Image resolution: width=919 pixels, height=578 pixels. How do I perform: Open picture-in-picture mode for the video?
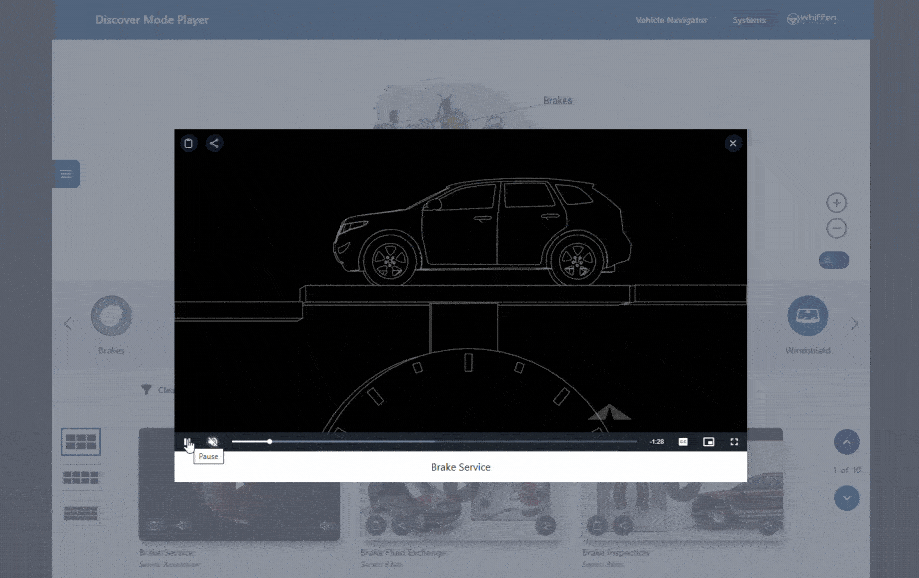coord(708,440)
